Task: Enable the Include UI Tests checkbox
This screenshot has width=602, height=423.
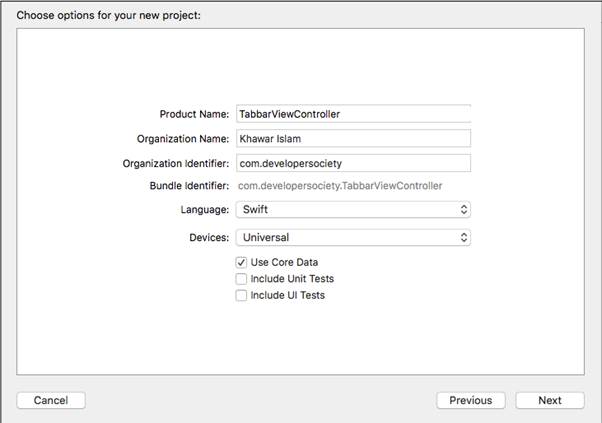Action: [241, 296]
